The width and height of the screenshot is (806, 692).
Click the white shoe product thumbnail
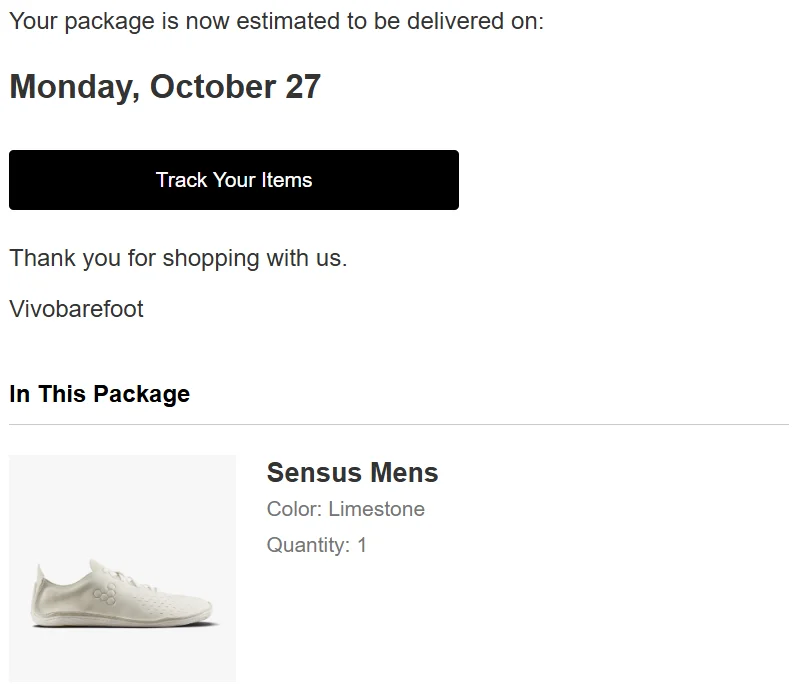coord(122,568)
